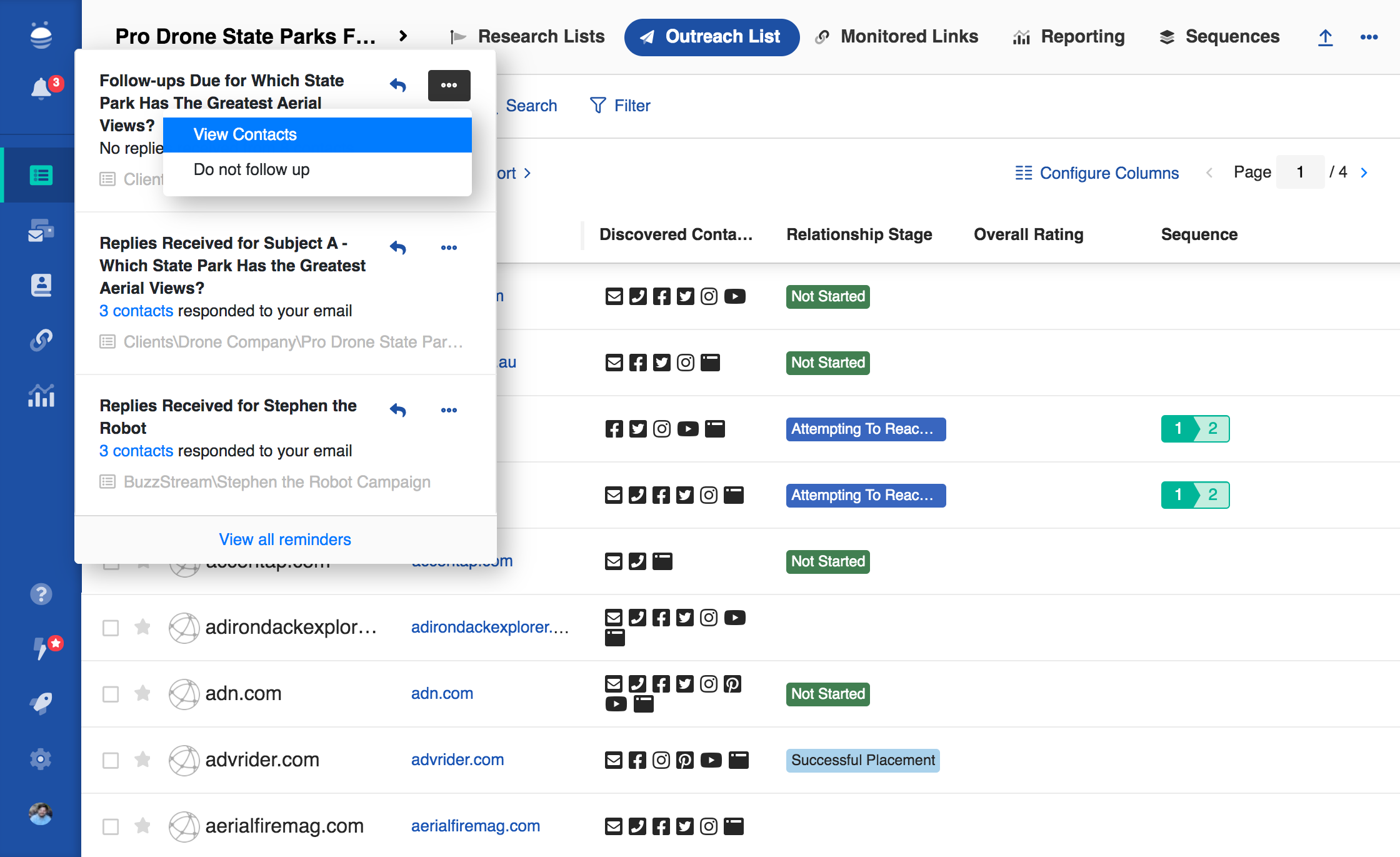Click View all reminders link
This screenshot has height=857, width=1400.
click(x=285, y=539)
